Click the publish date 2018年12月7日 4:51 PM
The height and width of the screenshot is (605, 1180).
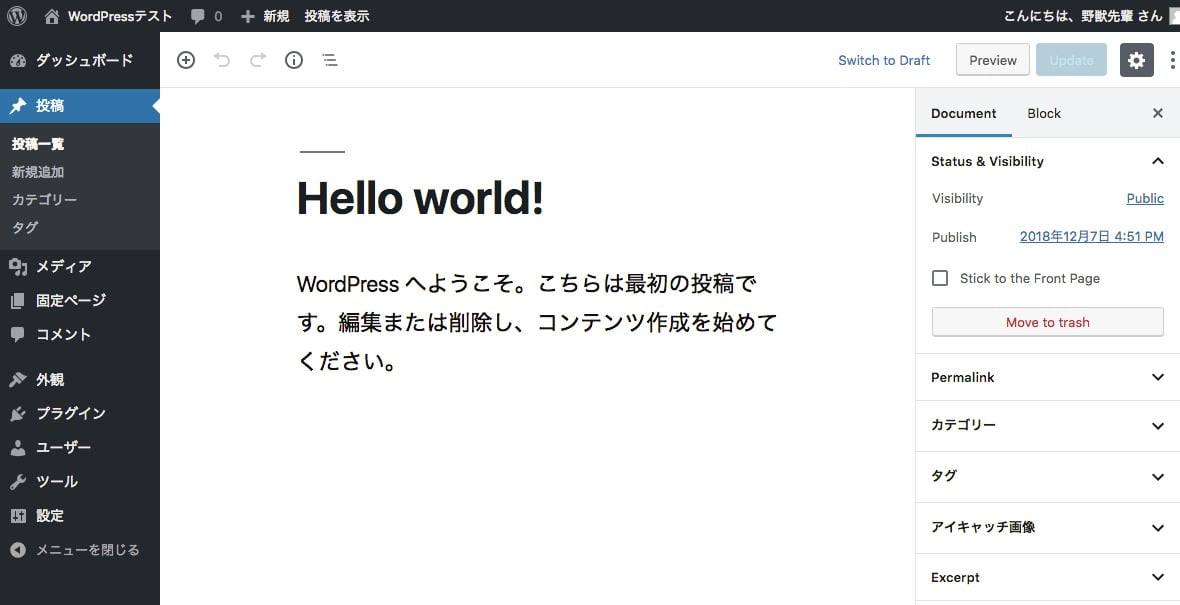(1091, 237)
